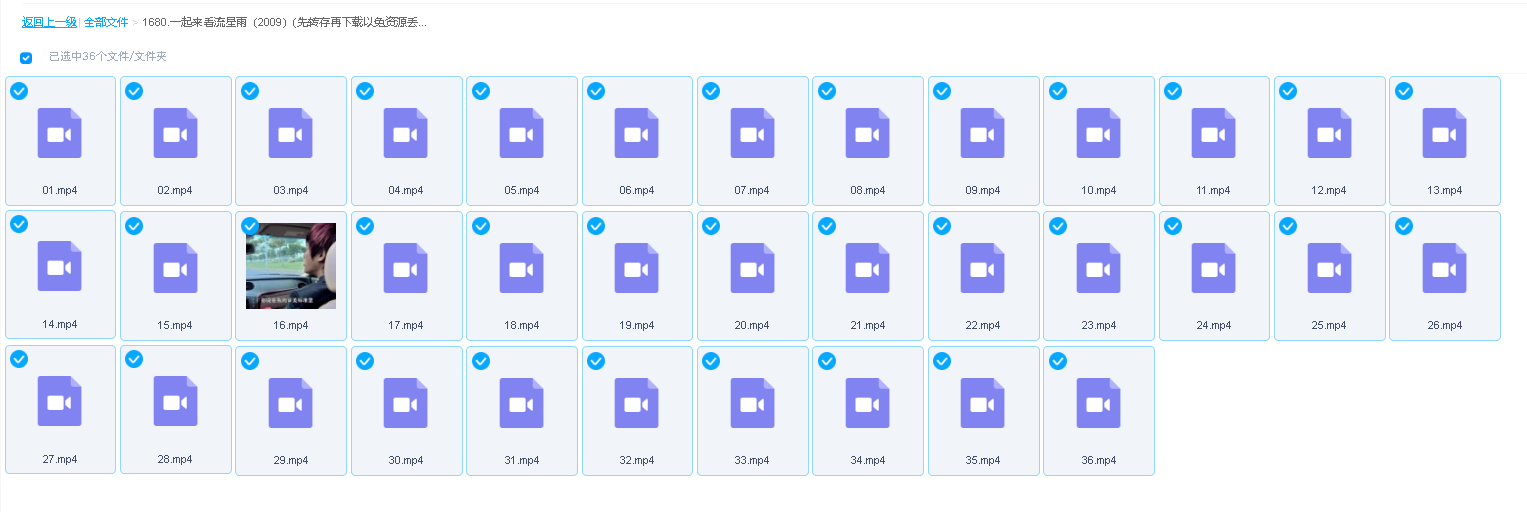Deselect the checkmark on 22.mp4
Viewport: 1527px width, 512px height.
pos(942,226)
